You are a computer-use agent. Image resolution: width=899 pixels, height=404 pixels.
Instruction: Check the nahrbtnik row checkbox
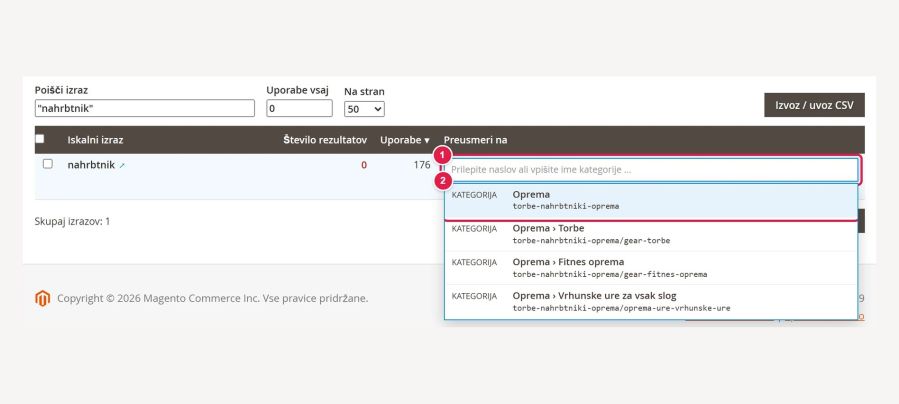pos(48,164)
